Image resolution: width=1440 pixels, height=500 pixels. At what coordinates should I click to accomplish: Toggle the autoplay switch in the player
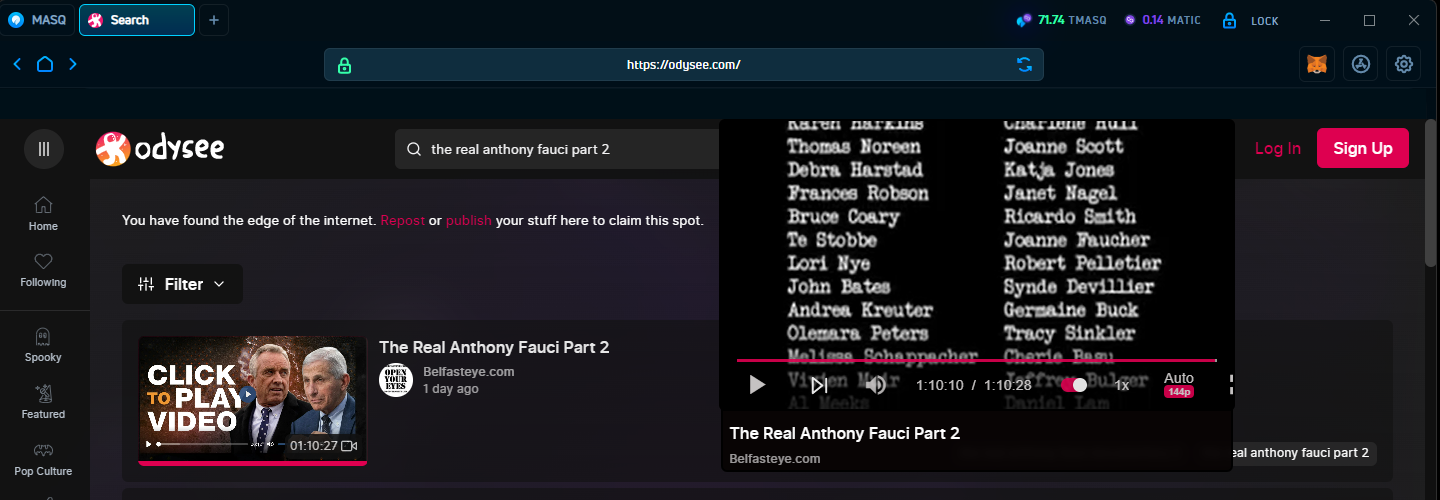[1074, 385]
